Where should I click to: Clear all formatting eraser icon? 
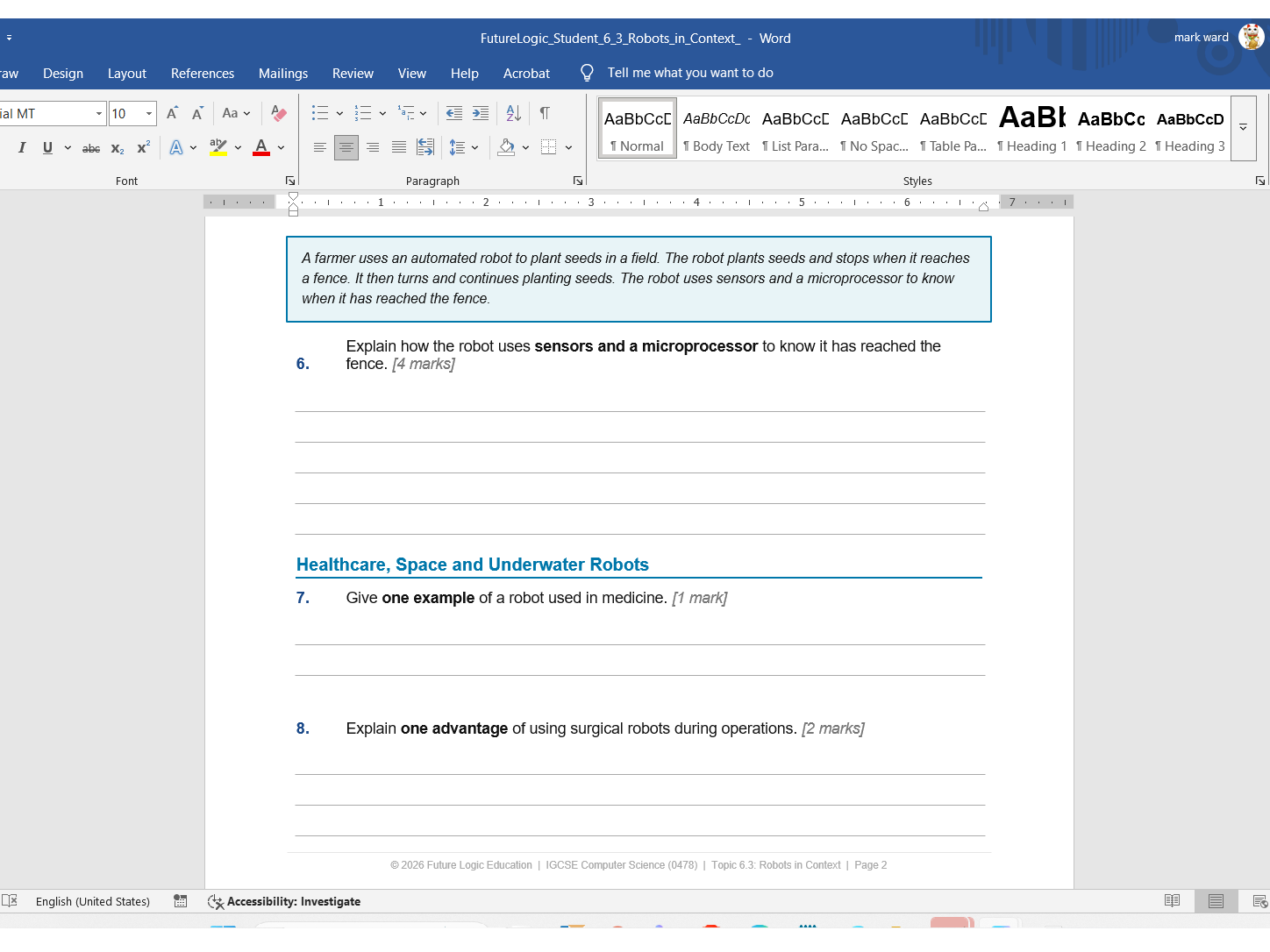pyautogui.click(x=279, y=113)
